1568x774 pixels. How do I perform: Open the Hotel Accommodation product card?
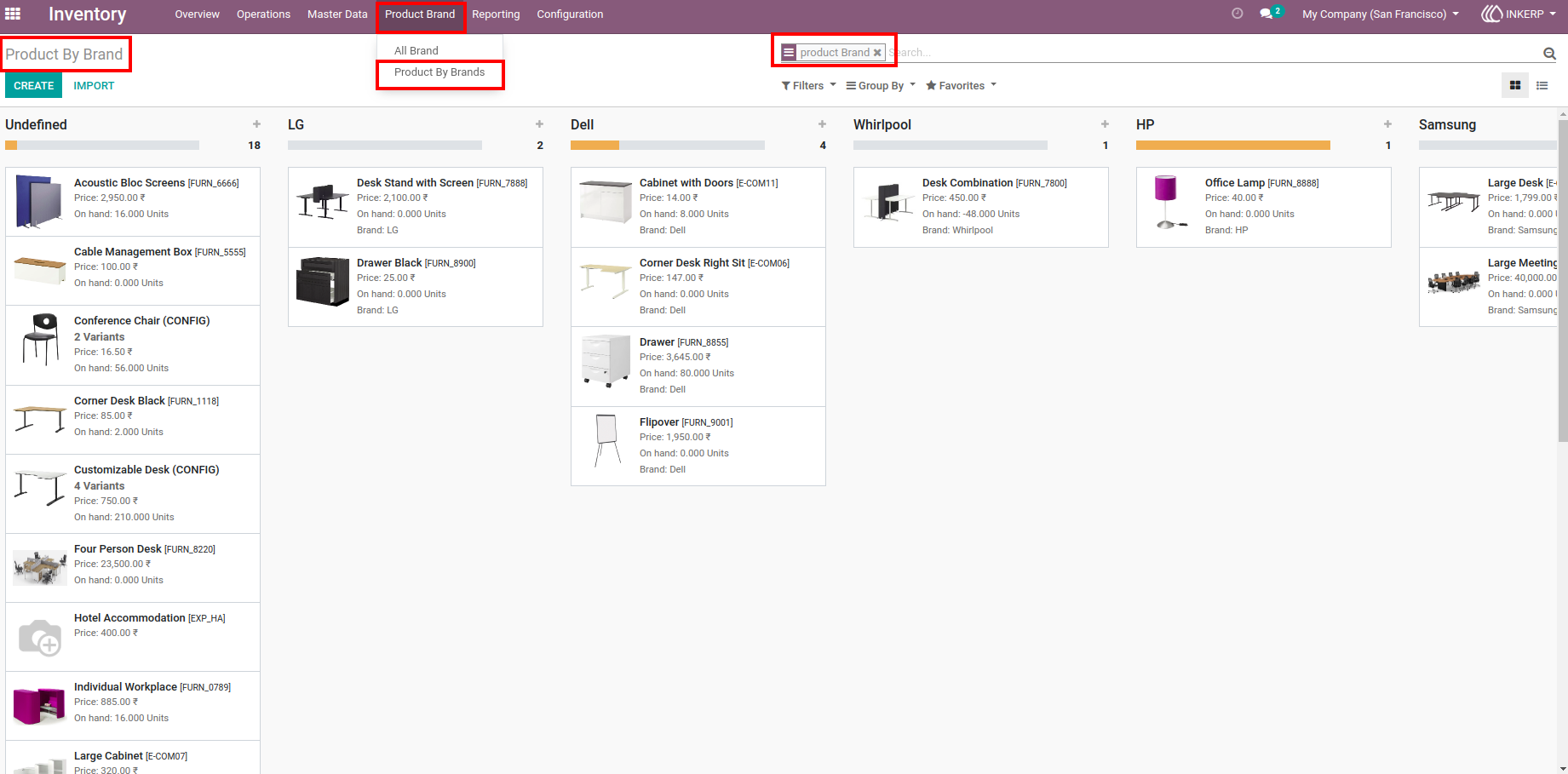click(133, 637)
